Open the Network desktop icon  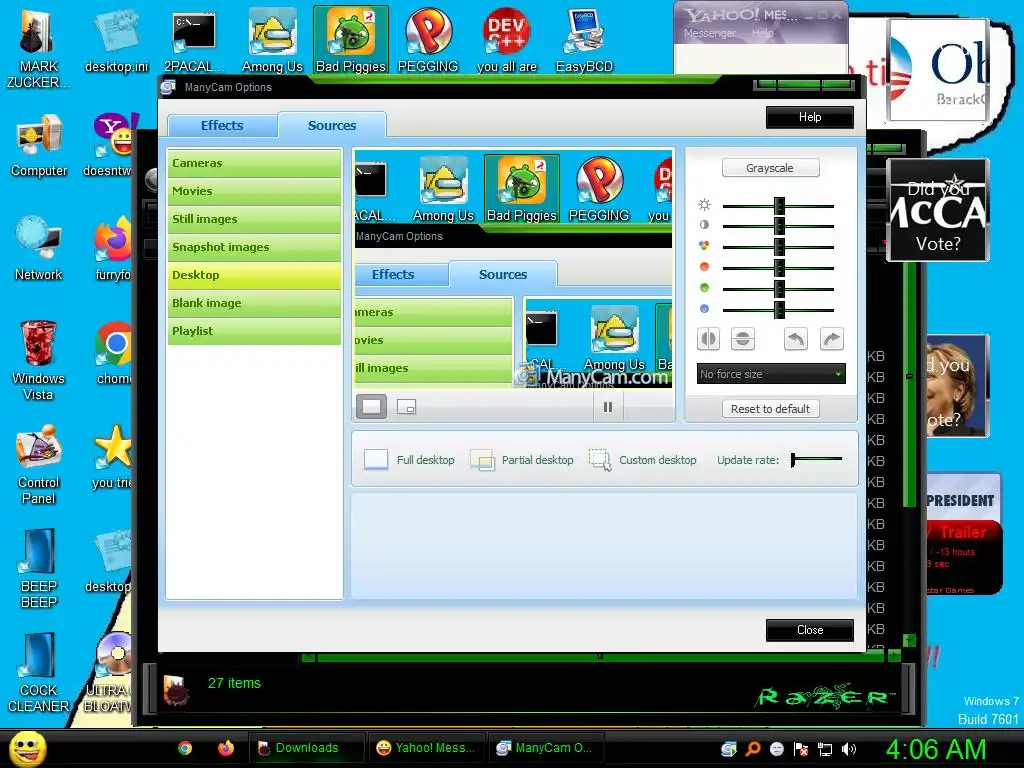(39, 248)
